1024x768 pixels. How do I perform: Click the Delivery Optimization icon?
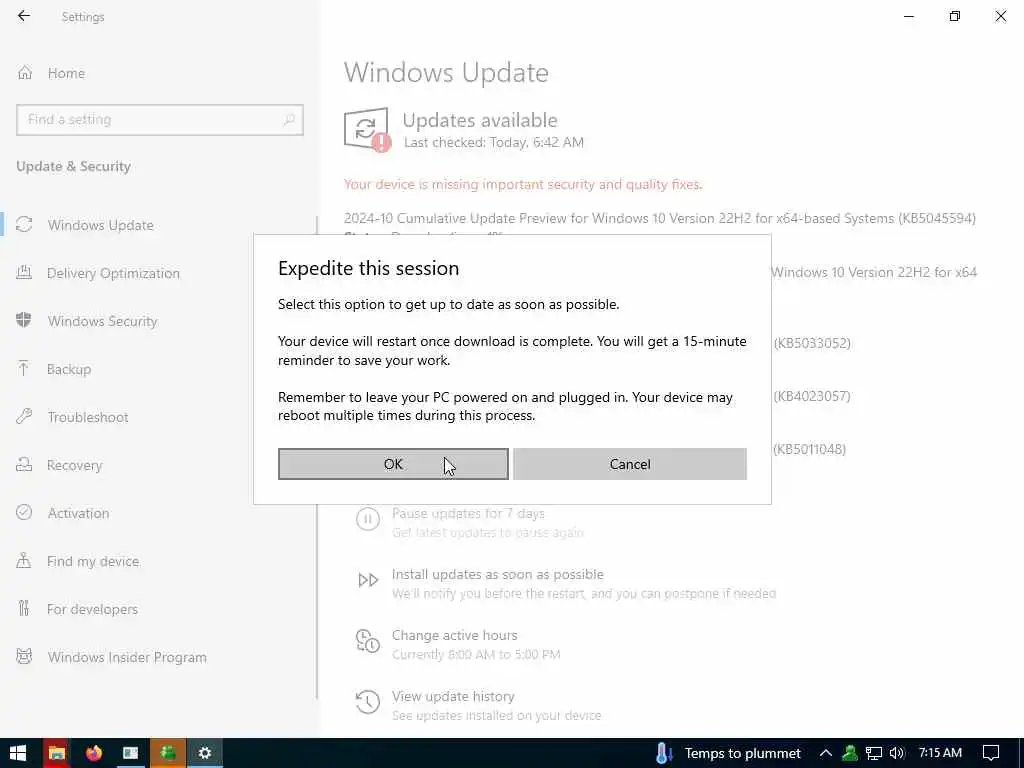[x=24, y=273]
